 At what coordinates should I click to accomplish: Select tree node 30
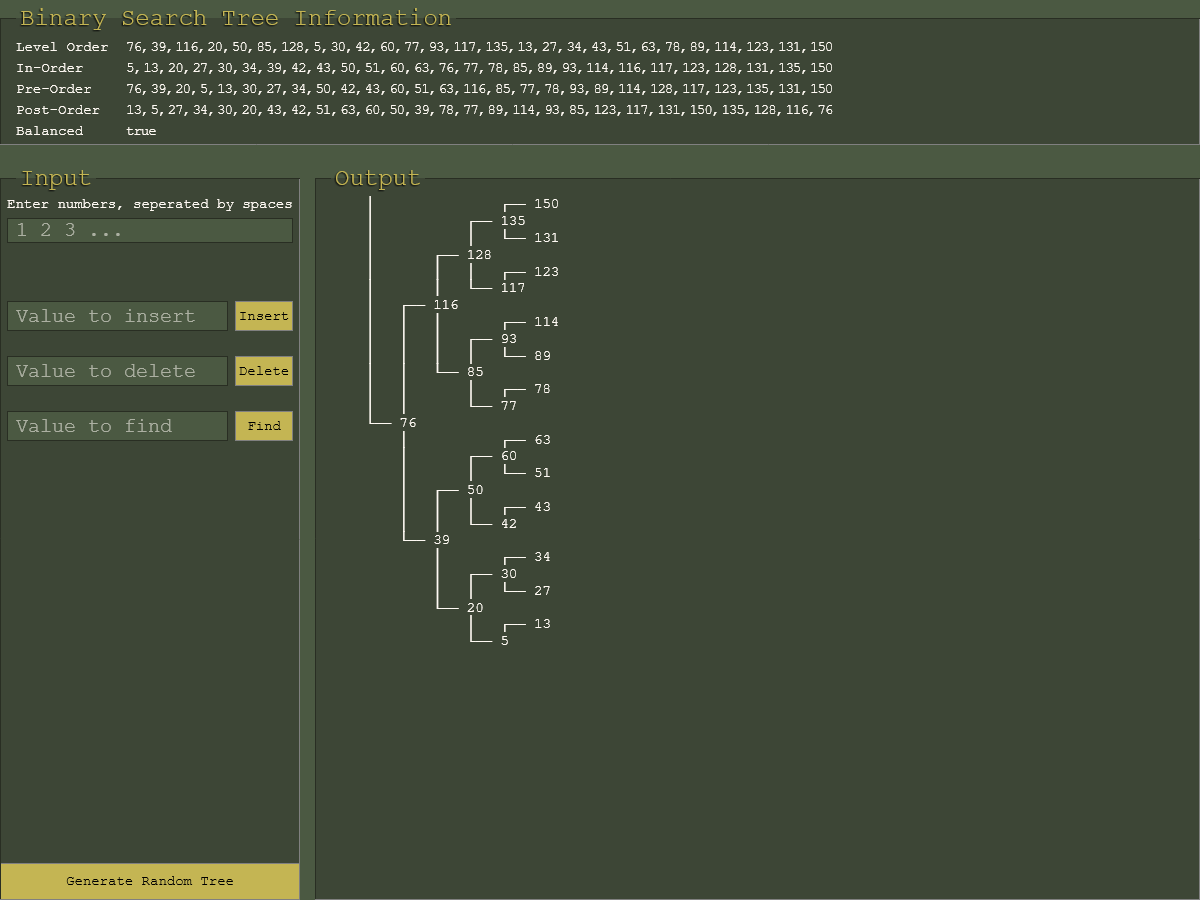509,574
